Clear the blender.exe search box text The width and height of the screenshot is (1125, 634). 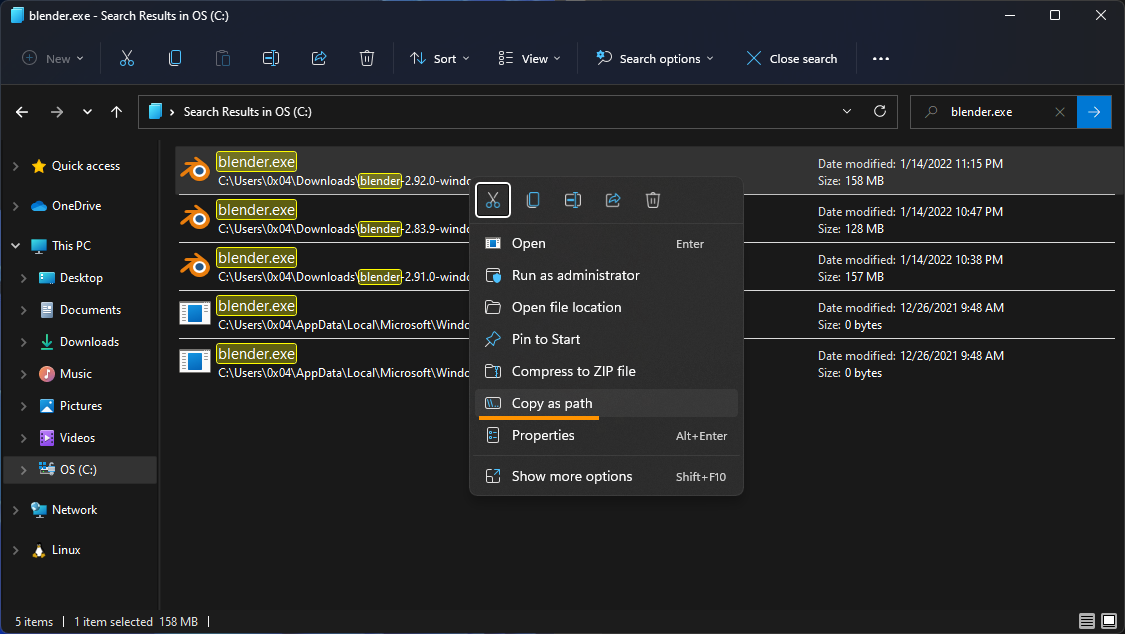pyautogui.click(x=1060, y=112)
